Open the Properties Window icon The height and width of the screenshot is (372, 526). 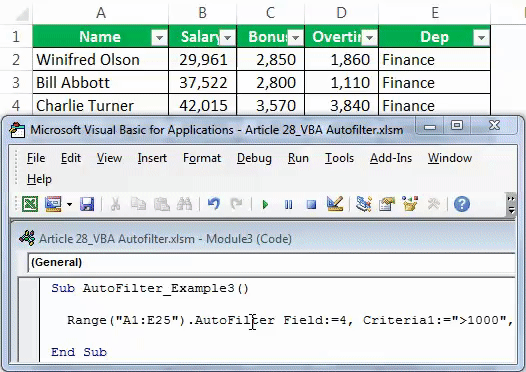[387, 204]
